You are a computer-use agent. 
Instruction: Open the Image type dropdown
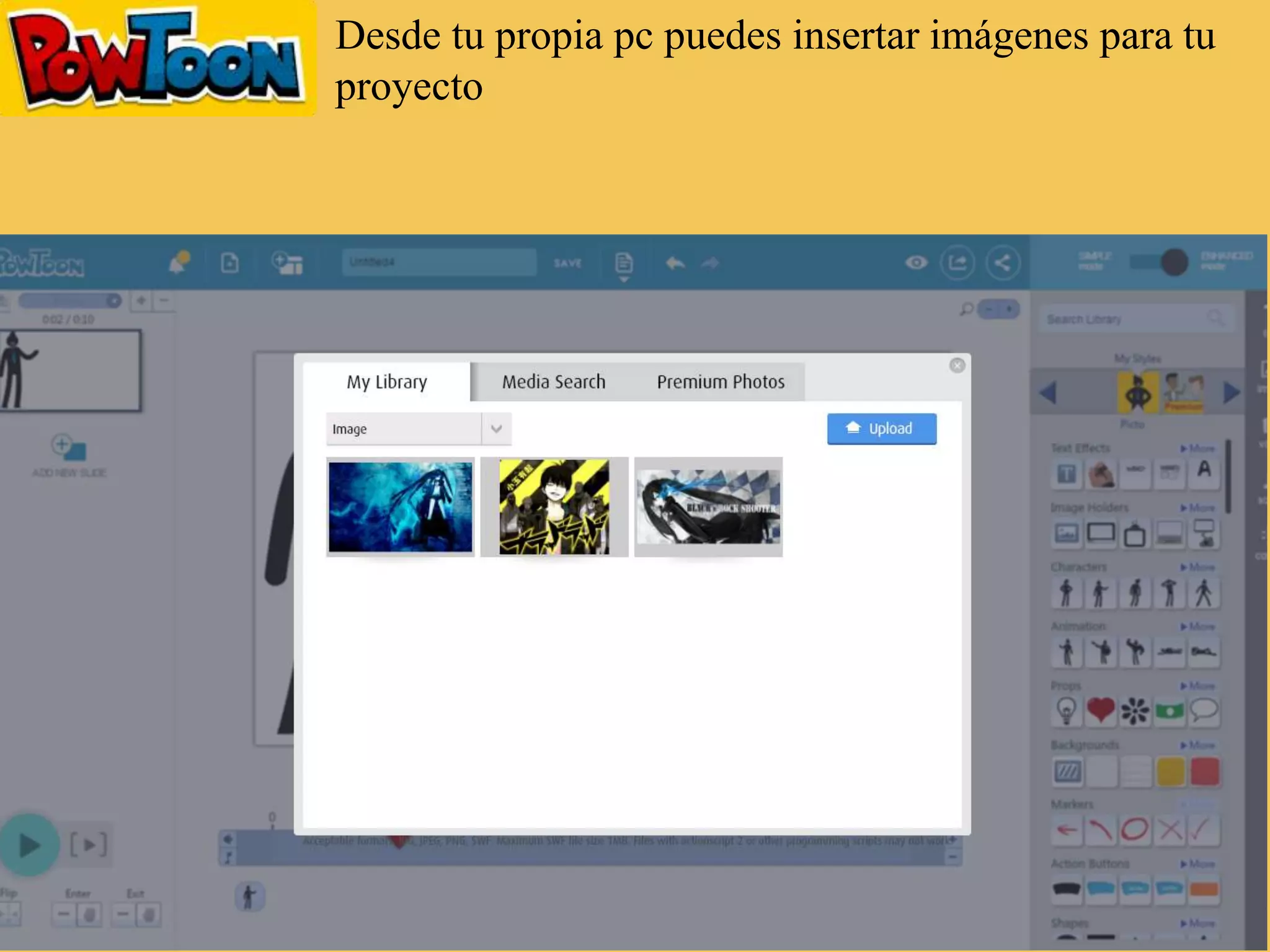click(419, 429)
